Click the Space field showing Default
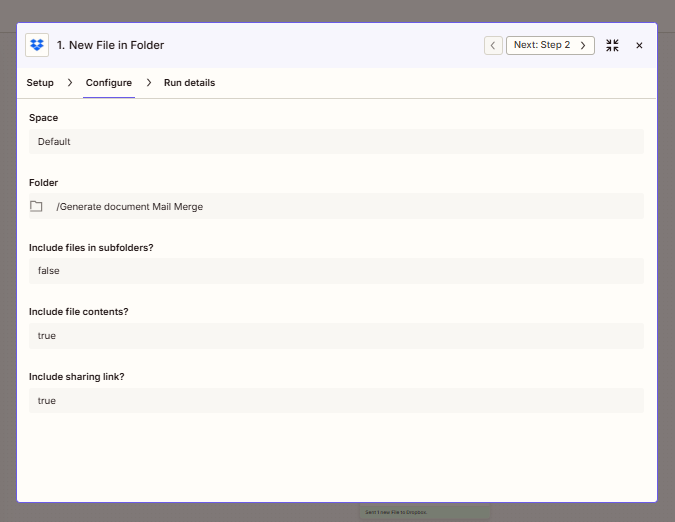This screenshot has height=522, width=675. (336, 142)
